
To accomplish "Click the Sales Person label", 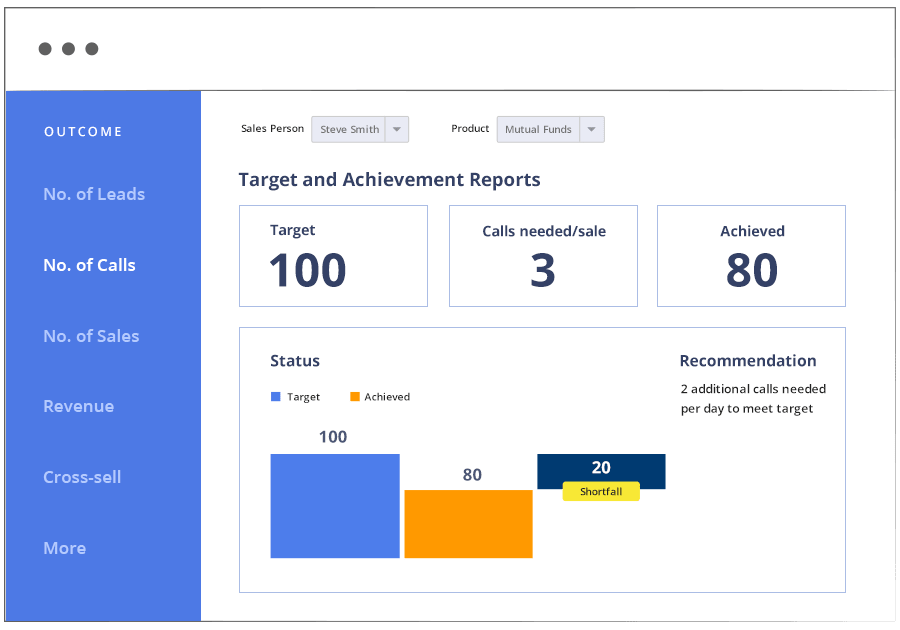I will [272, 129].
